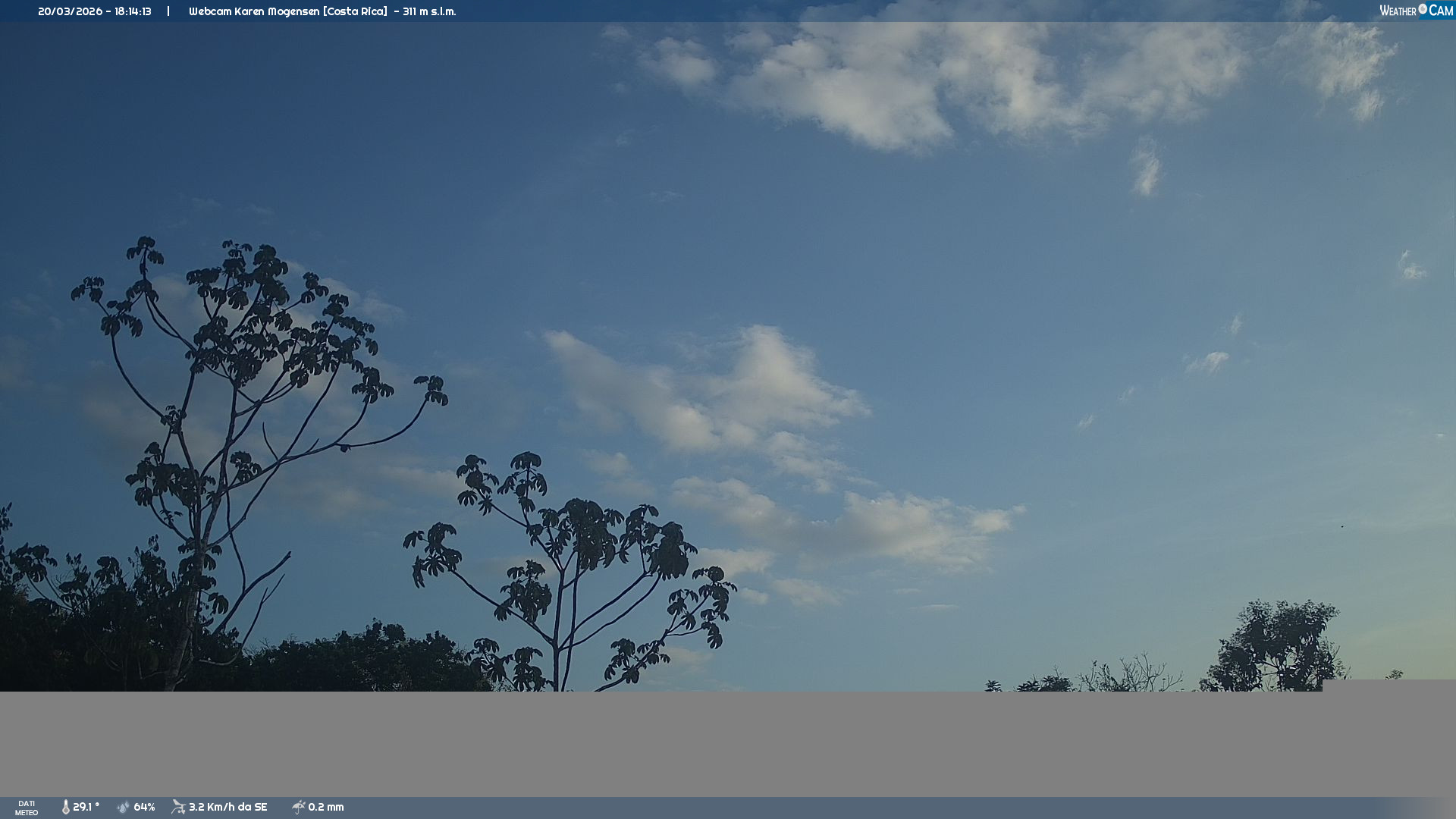This screenshot has width=1456, height=819.
Task: Click the wind vane icon
Action: click(178, 808)
